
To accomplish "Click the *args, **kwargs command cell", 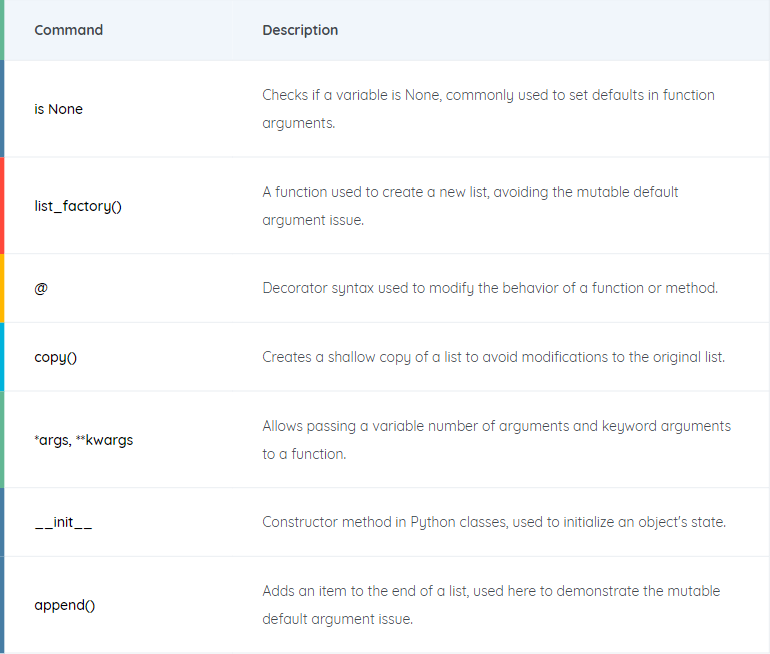I will click(x=83, y=440).
